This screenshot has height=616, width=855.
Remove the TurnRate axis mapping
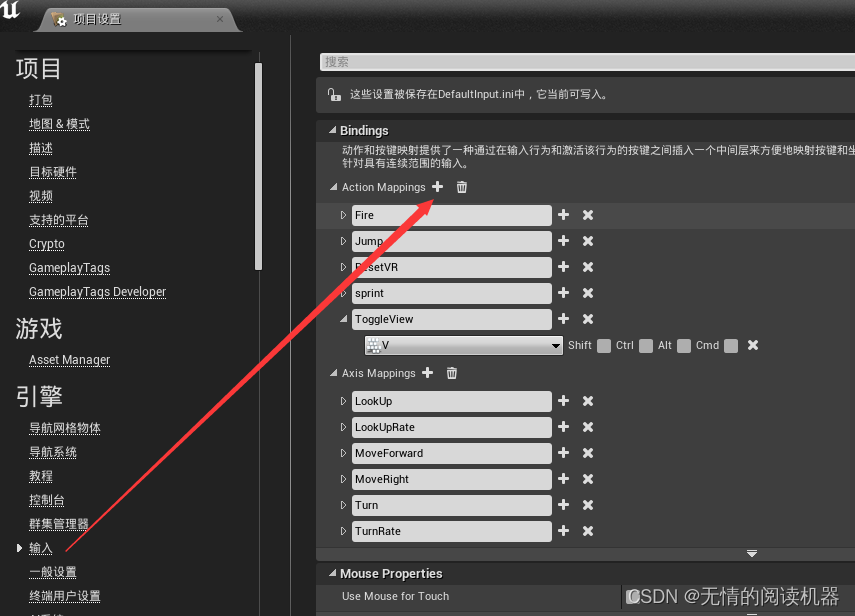tap(587, 530)
